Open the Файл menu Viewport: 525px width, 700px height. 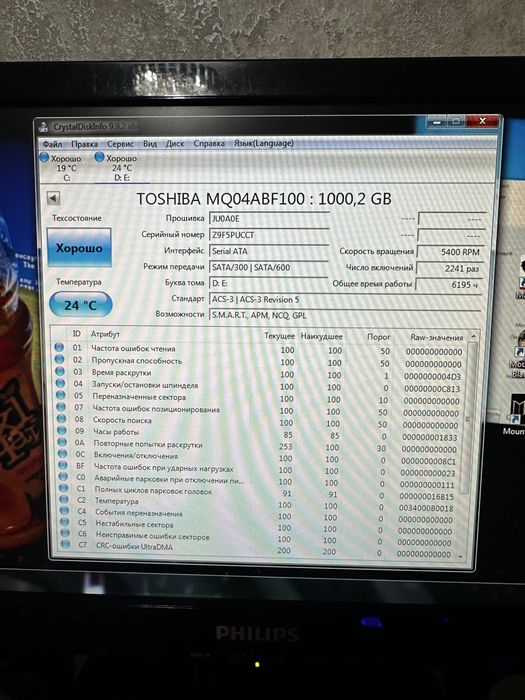[x=52, y=144]
